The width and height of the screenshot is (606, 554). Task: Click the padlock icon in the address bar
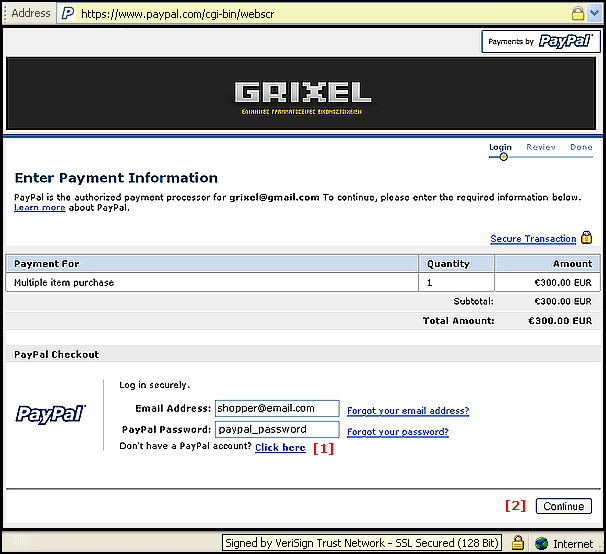(x=577, y=14)
